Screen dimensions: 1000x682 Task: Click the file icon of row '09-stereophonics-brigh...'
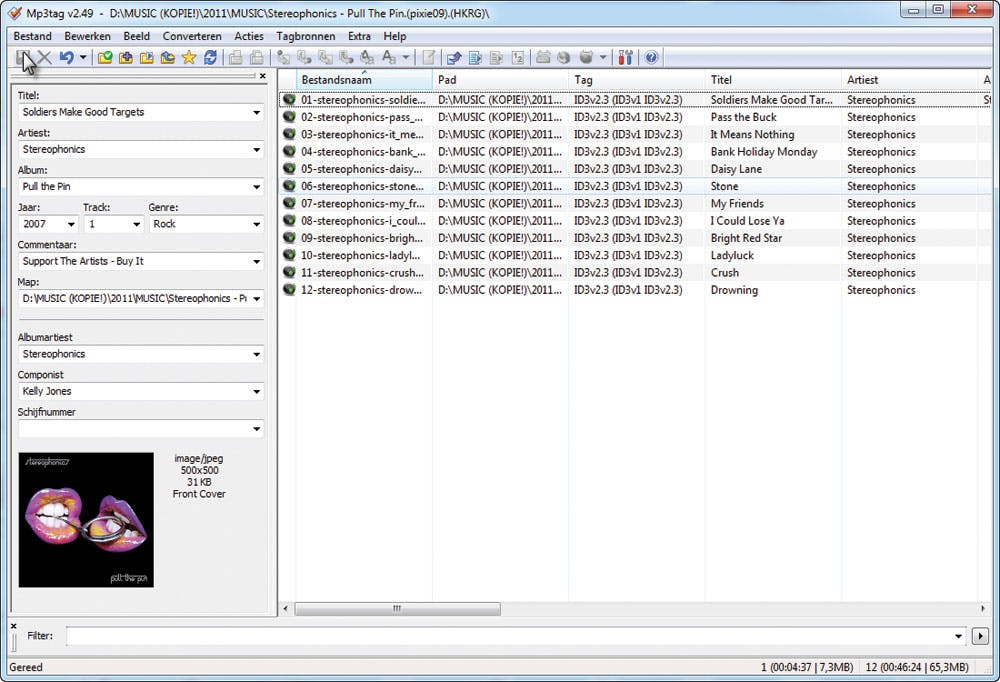(289, 237)
